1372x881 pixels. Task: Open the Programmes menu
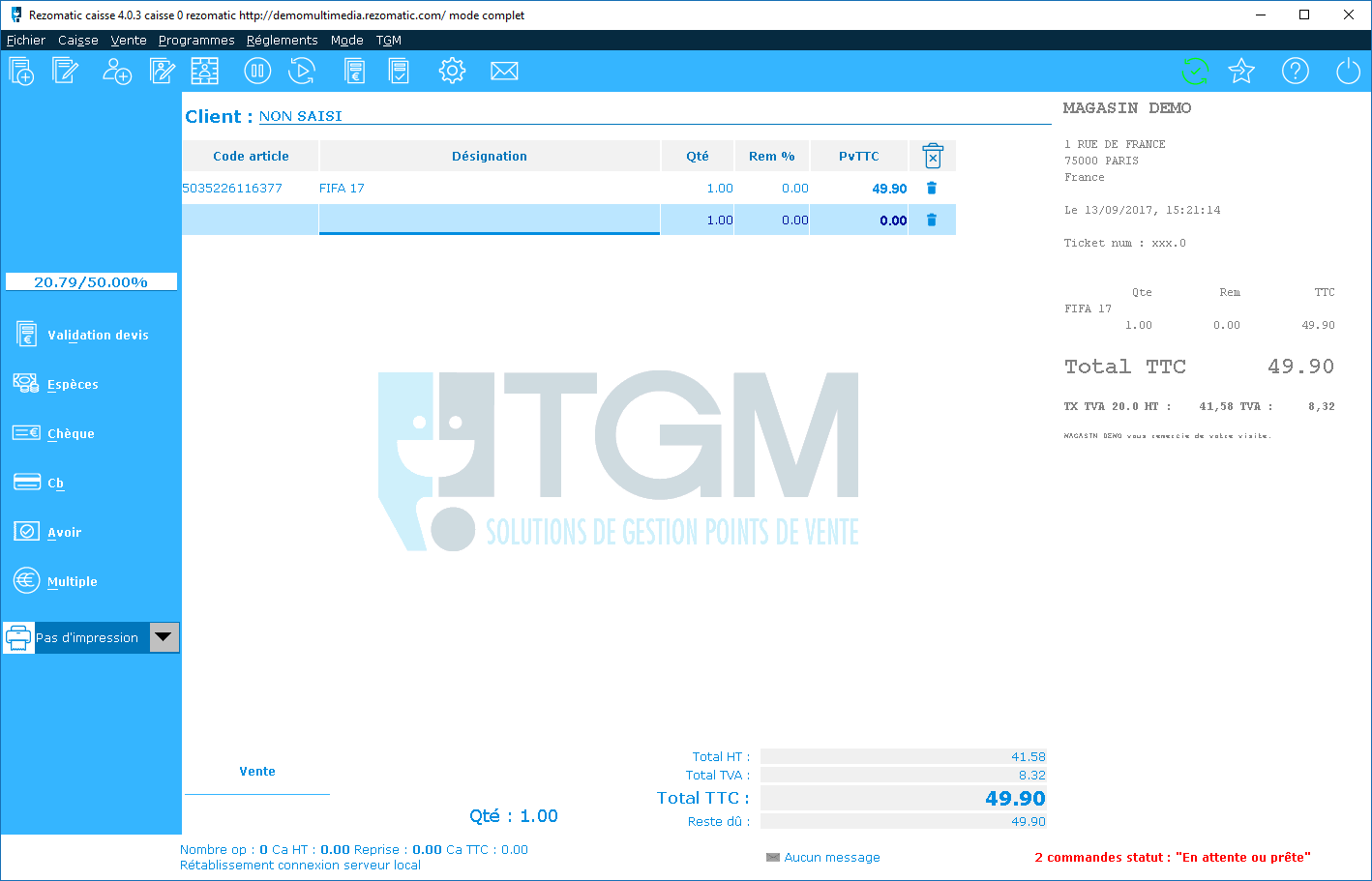click(x=196, y=40)
